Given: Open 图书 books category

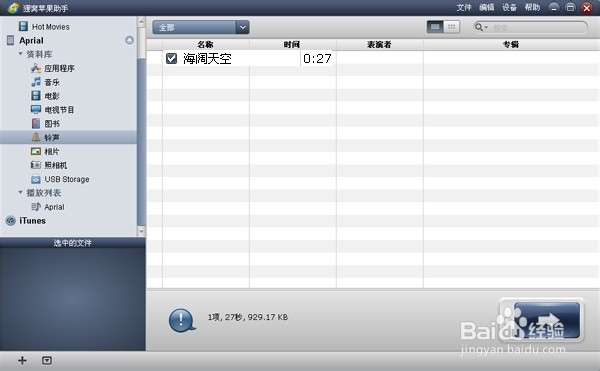Looking at the screenshot, I should (x=52, y=124).
